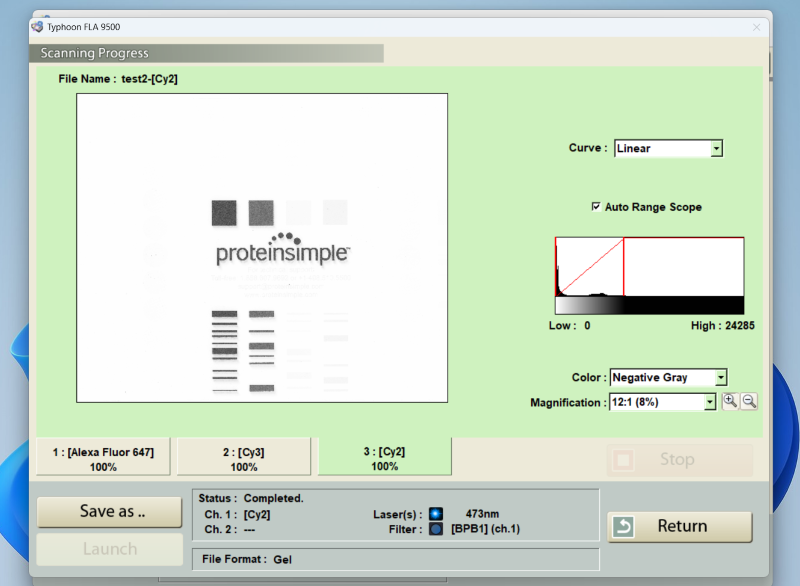Screen dimensions: 800x586
Task: Close the Typhoon FLA 9500 window
Action: [x=756, y=27]
